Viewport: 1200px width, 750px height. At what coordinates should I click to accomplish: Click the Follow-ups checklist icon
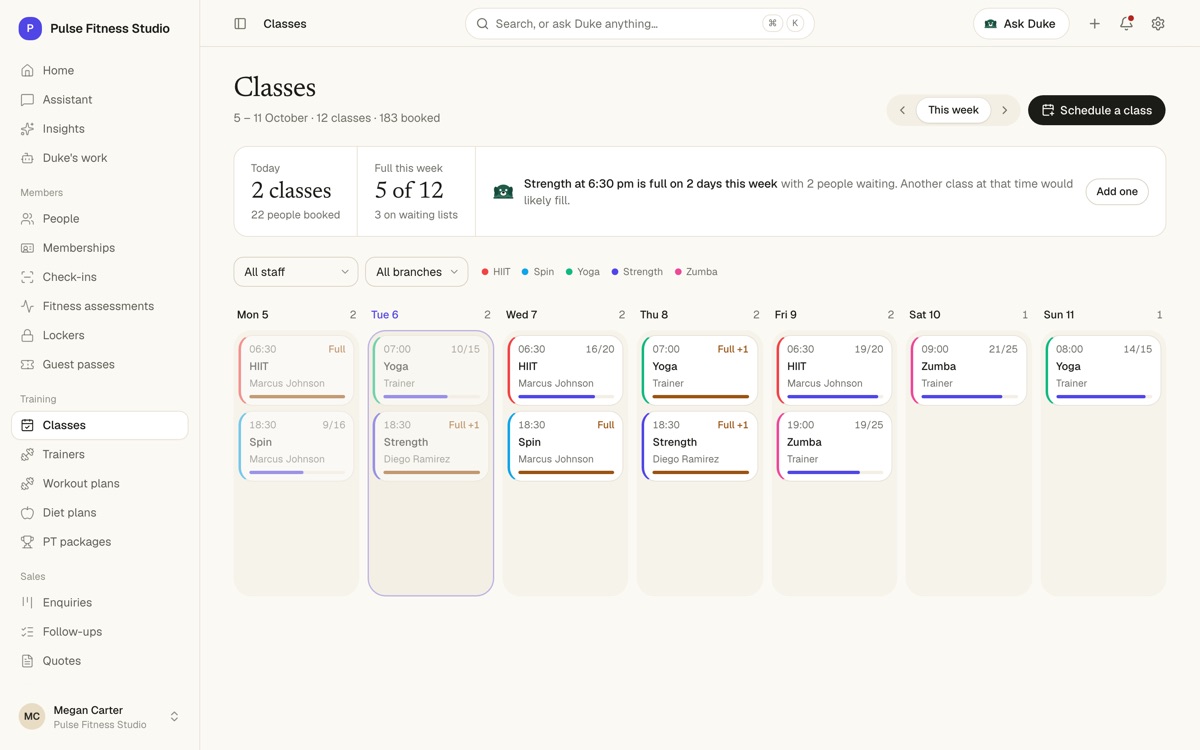click(27, 631)
